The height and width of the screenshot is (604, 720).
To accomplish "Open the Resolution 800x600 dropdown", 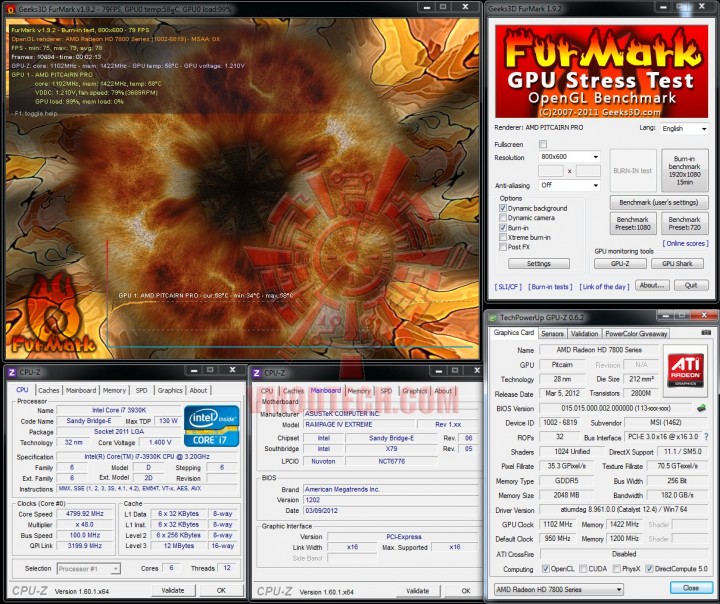I will pyautogui.click(x=569, y=157).
